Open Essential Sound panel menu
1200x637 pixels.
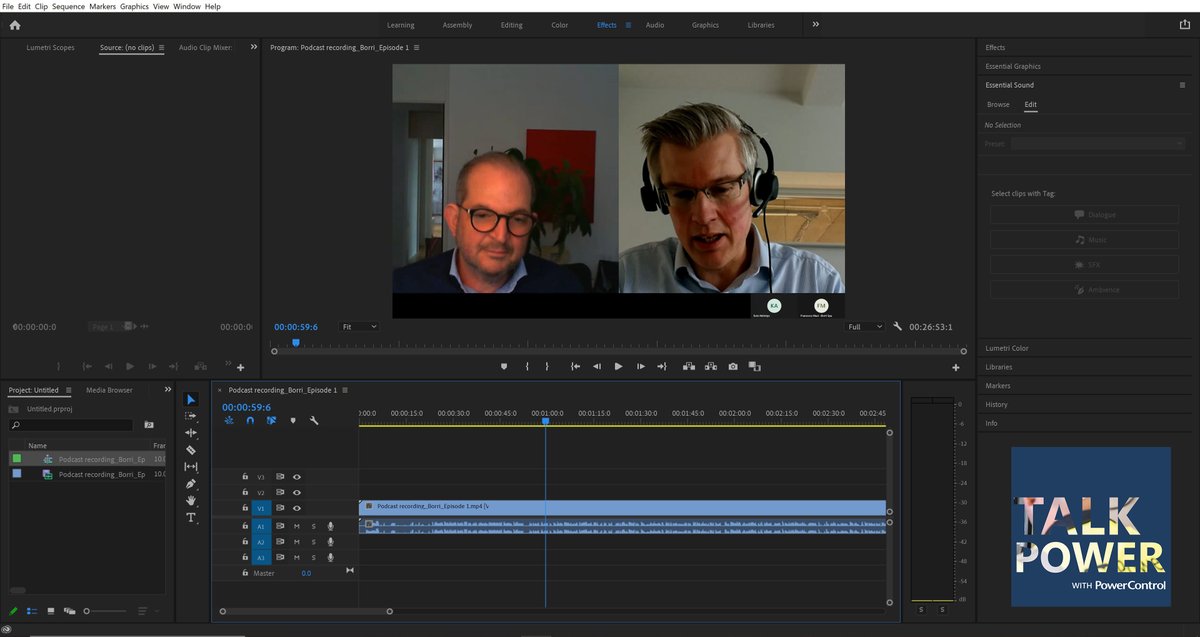(1182, 86)
